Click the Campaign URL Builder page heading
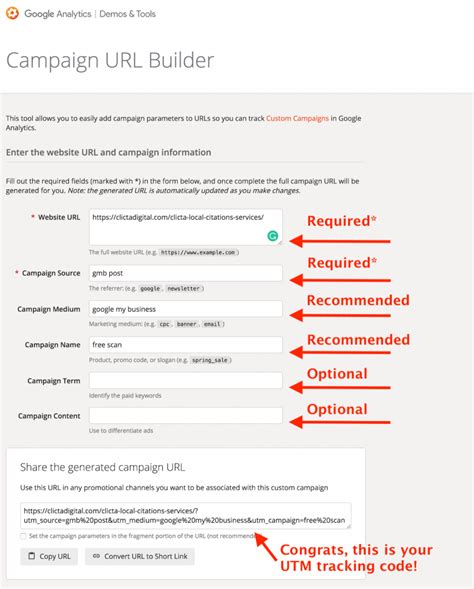 [x=110, y=61]
